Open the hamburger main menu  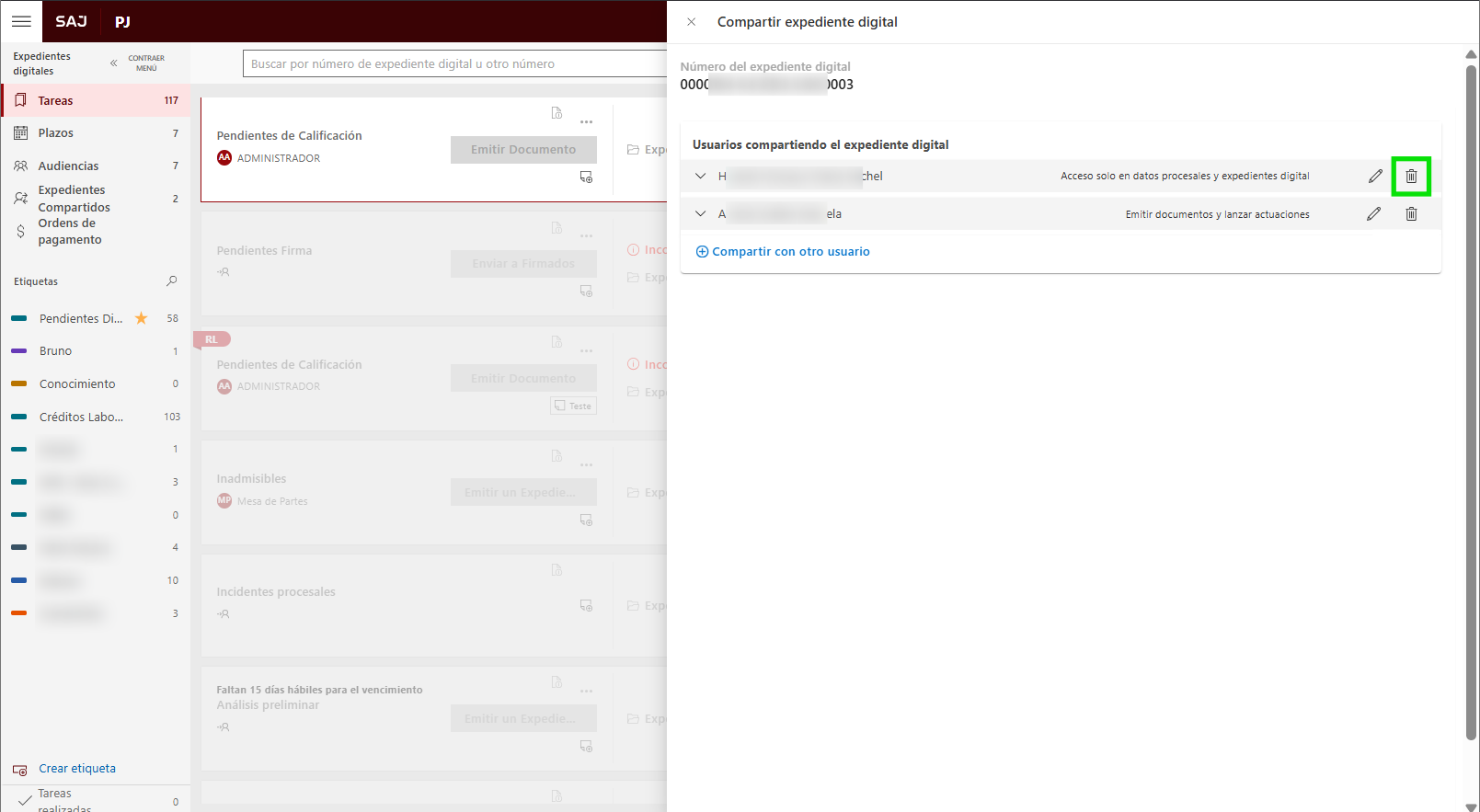(x=21, y=21)
